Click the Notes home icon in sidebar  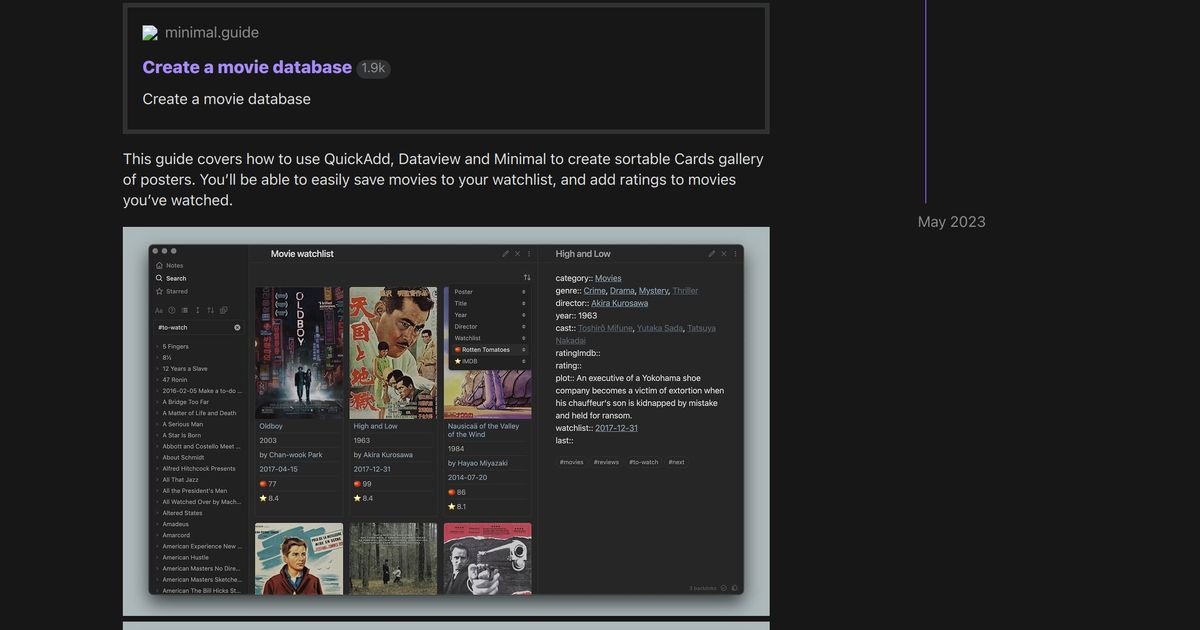point(158,265)
